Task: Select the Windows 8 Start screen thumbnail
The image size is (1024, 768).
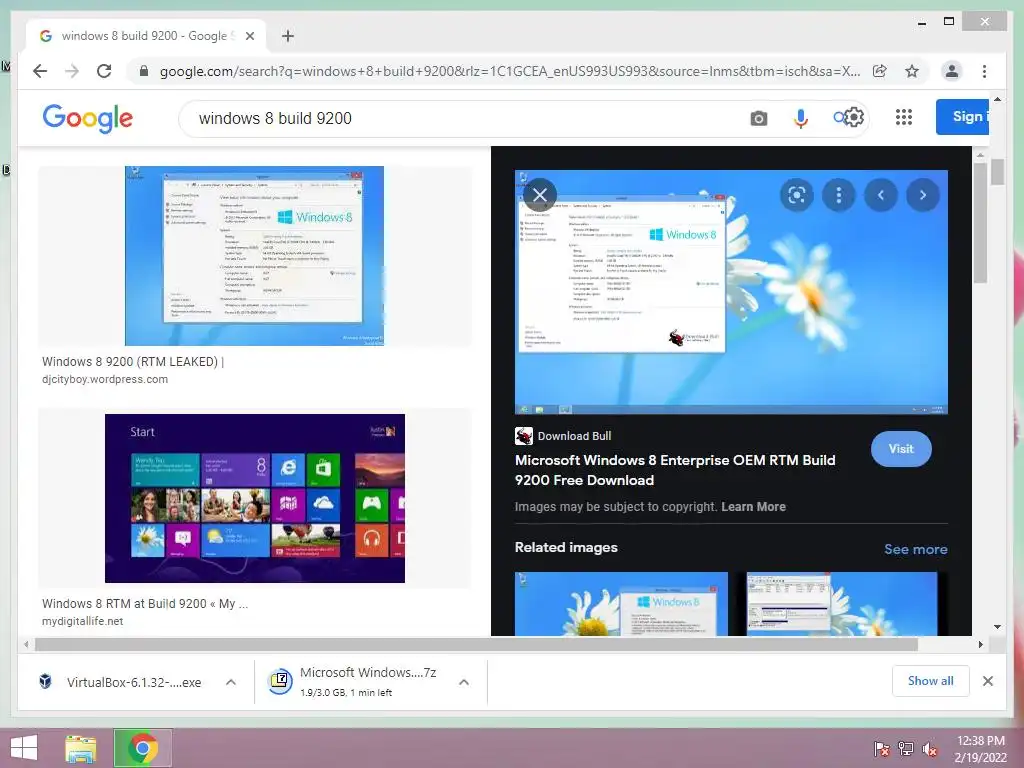Action: point(255,498)
